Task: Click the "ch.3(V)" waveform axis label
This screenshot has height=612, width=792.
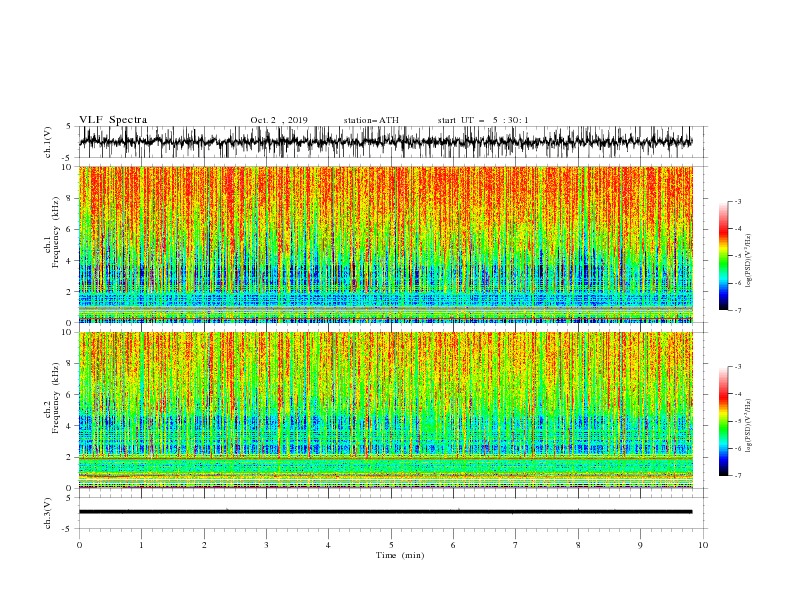Action: pos(48,513)
